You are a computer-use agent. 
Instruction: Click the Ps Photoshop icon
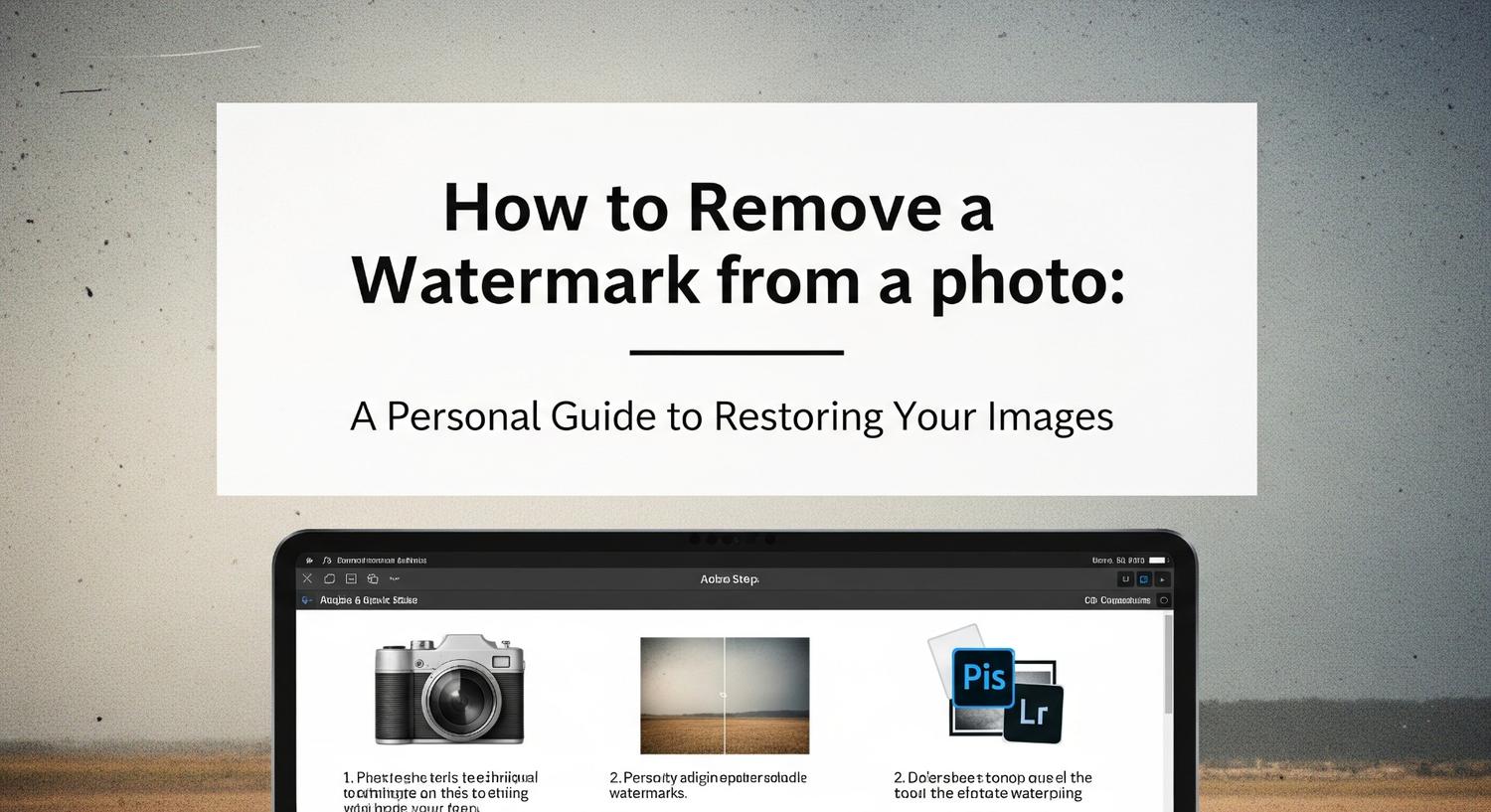coord(983,677)
